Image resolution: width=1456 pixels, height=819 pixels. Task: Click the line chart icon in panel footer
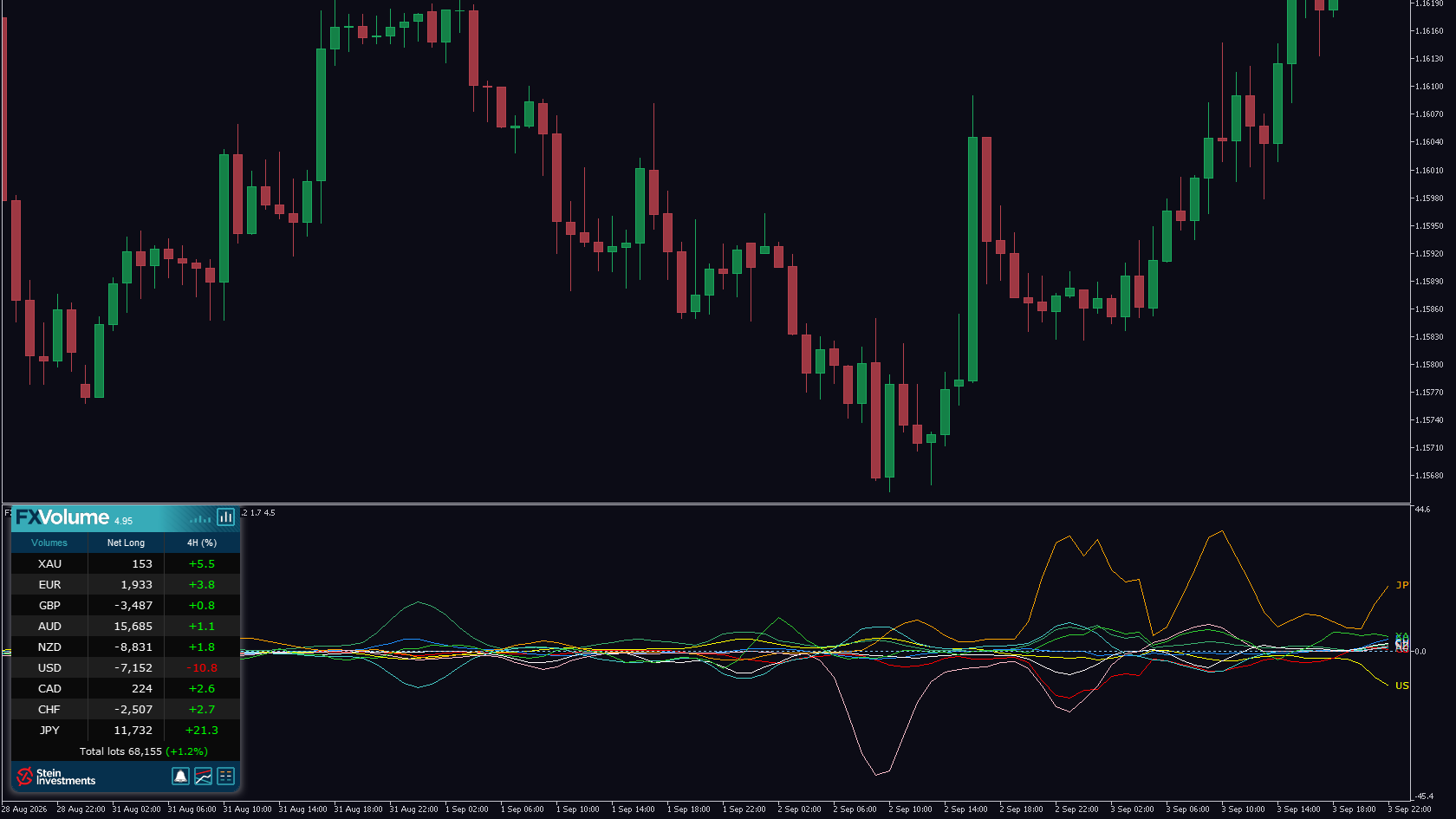(203, 777)
